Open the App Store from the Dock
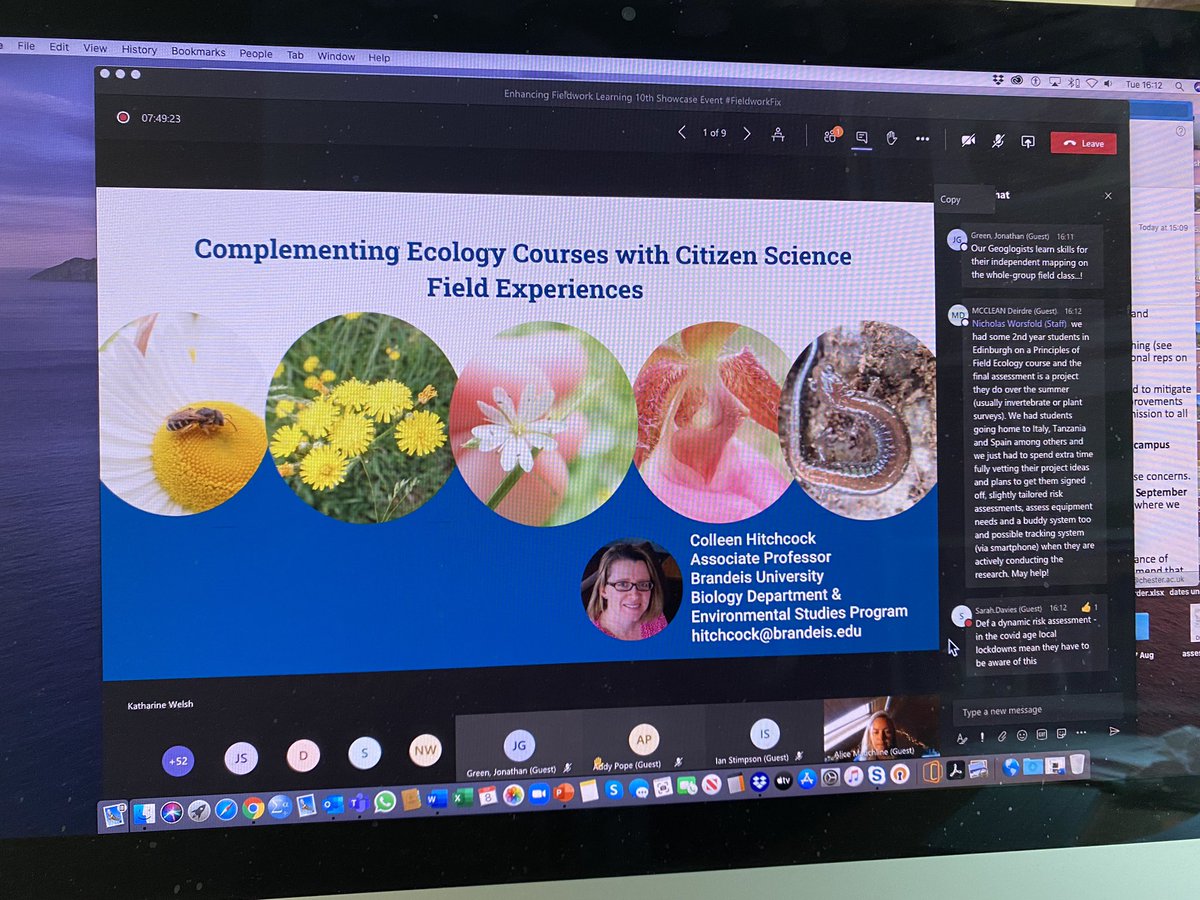Image resolution: width=1200 pixels, height=900 pixels. pyautogui.click(x=807, y=779)
